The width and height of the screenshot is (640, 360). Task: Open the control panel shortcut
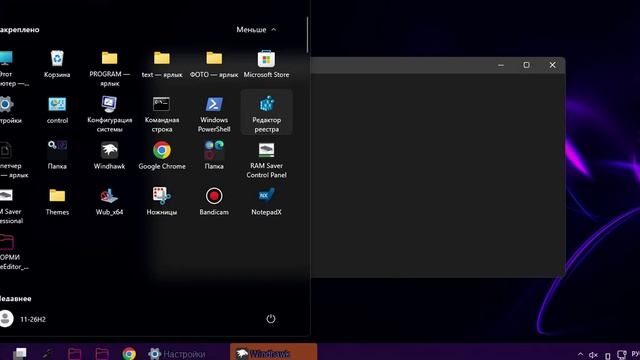click(57, 110)
